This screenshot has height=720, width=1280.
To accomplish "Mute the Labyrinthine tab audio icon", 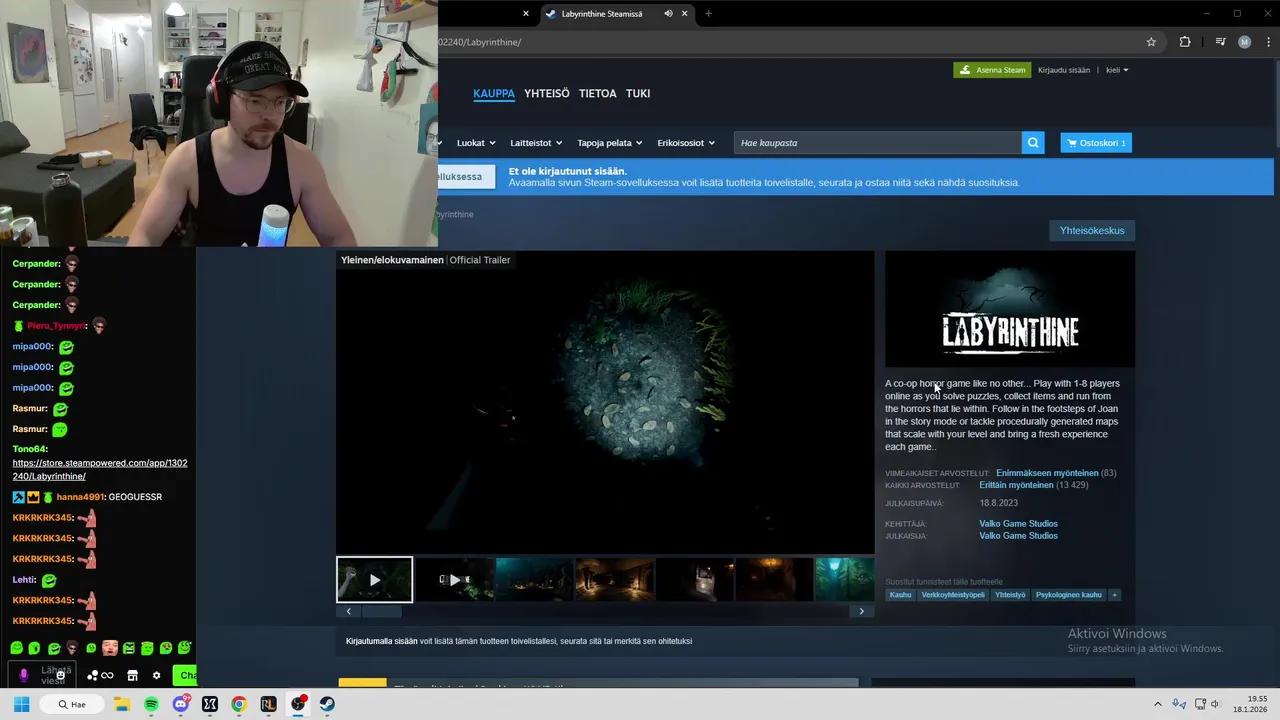I will coord(668,14).
